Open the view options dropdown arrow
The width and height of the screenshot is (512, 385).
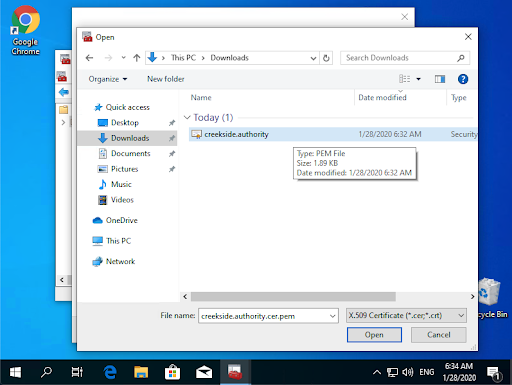click(x=418, y=79)
